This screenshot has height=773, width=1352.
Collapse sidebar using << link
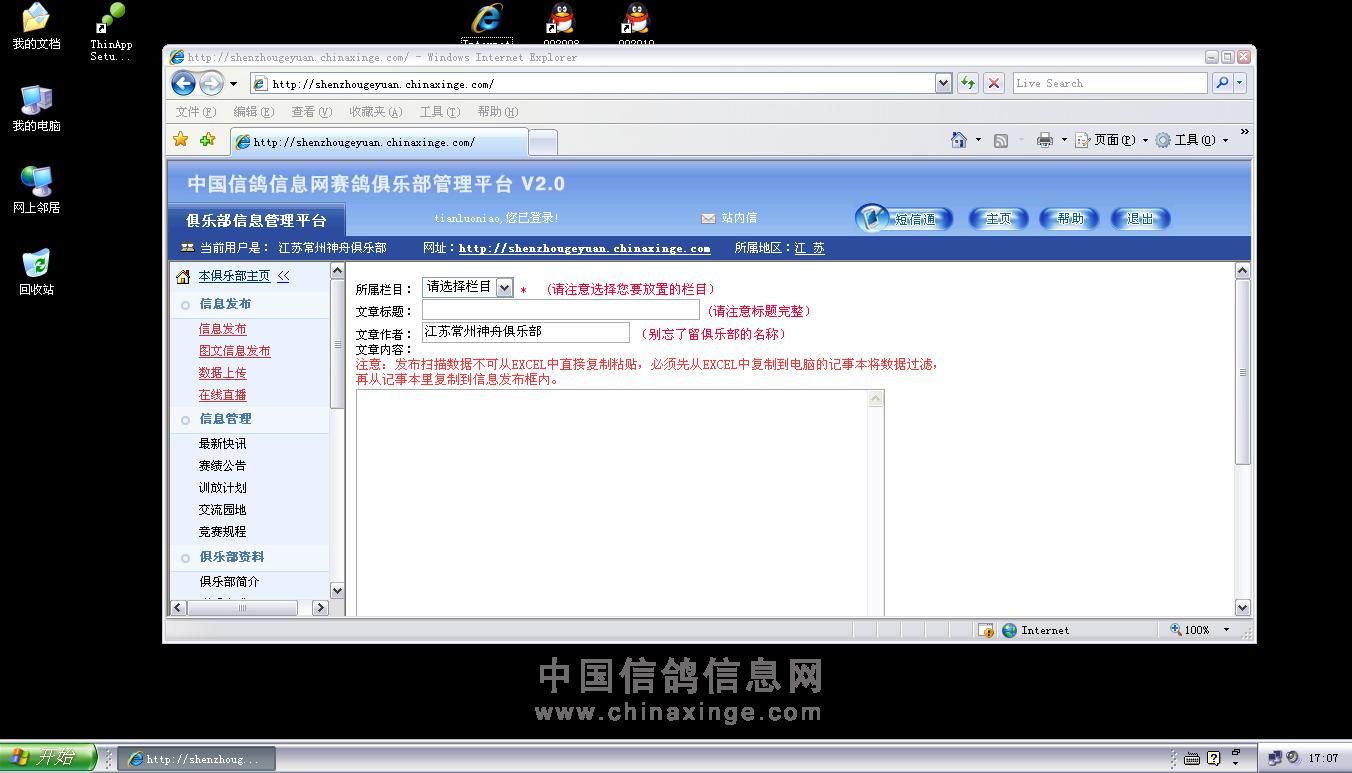tap(283, 276)
